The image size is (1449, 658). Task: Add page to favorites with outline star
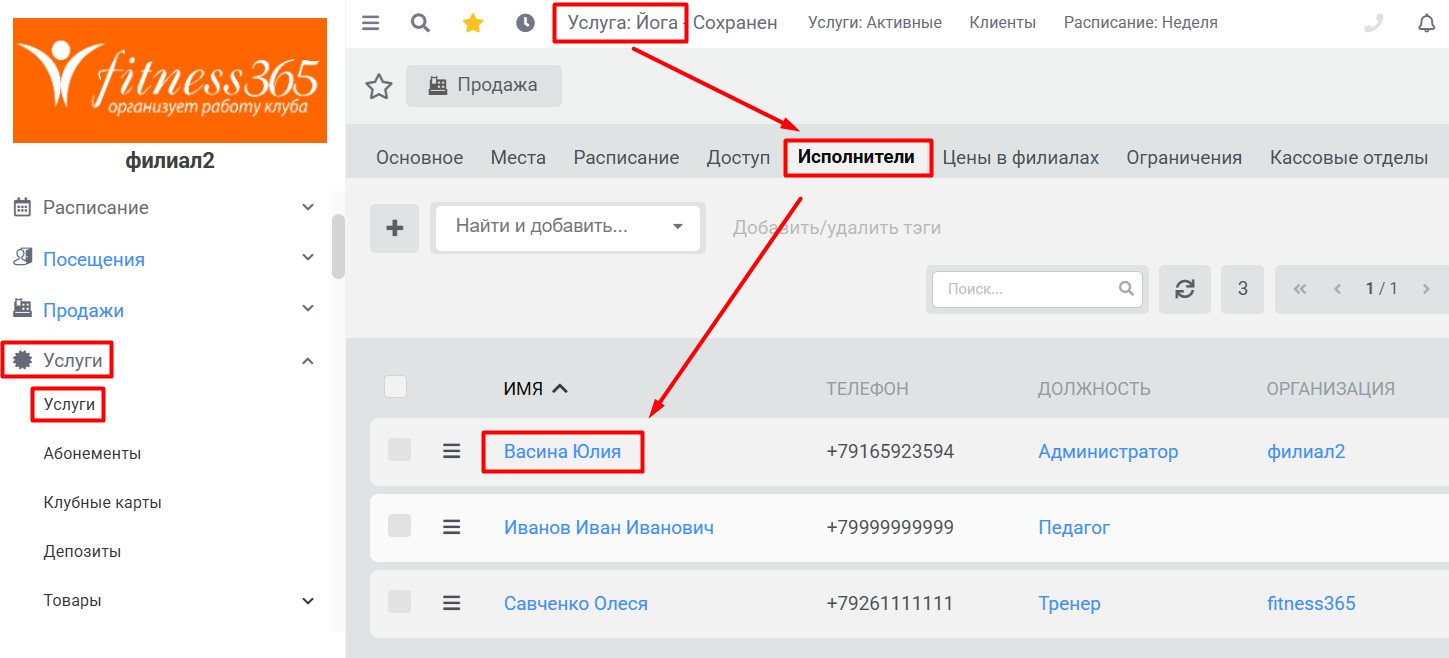click(379, 87)
